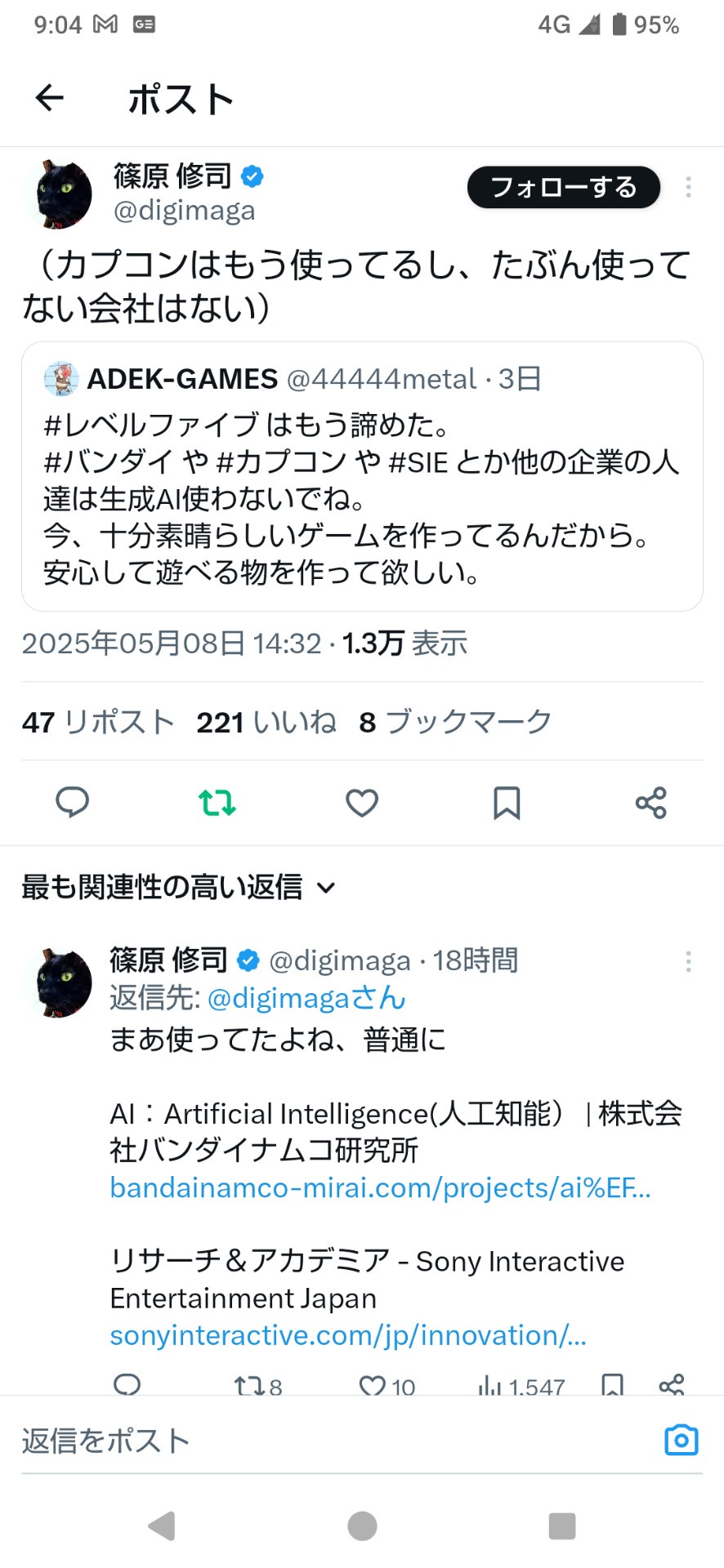View the 221 いいね list
The height and width of the screenshot is (1568, 724).
coord(266,722)
